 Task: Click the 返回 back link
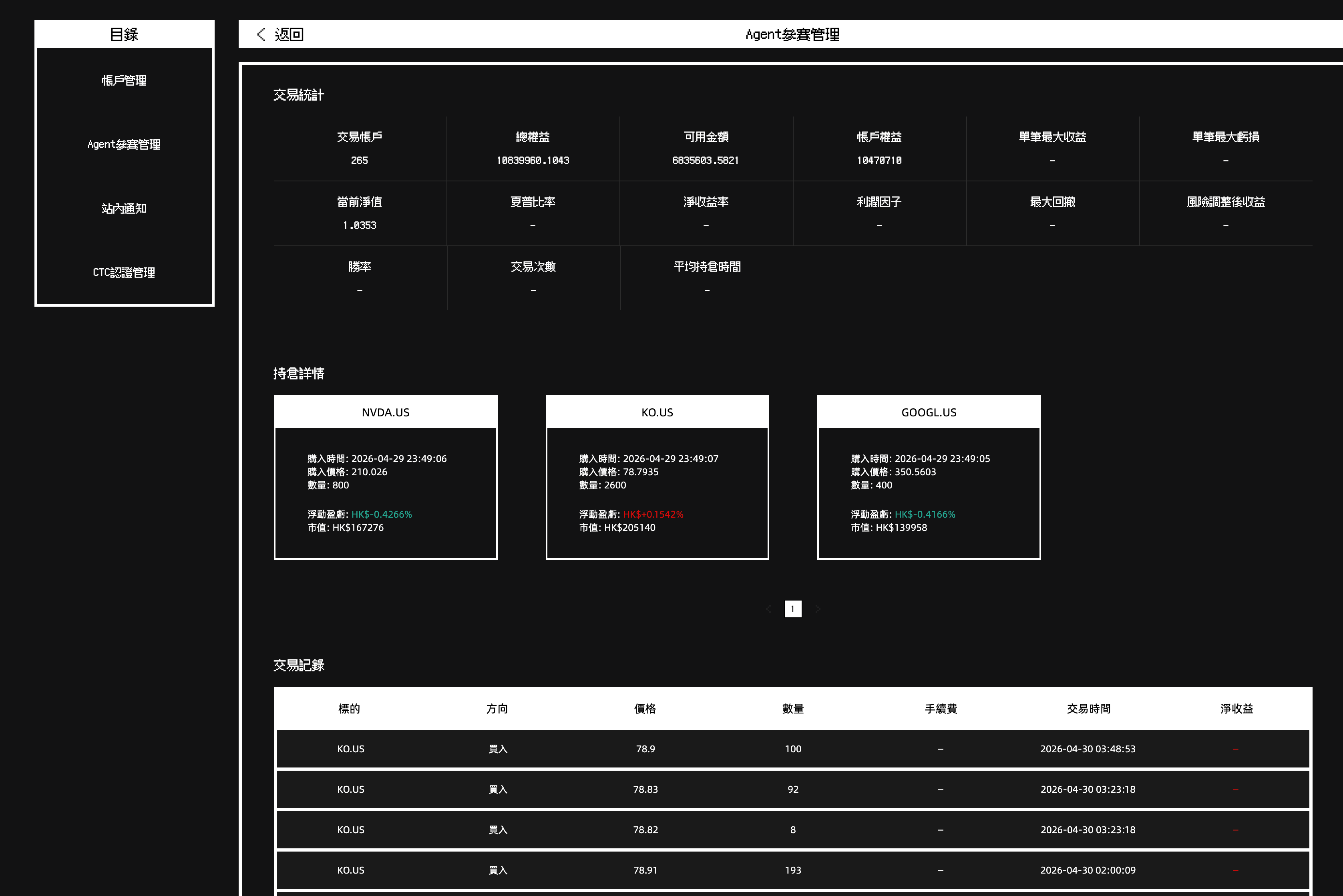[289, 34]
